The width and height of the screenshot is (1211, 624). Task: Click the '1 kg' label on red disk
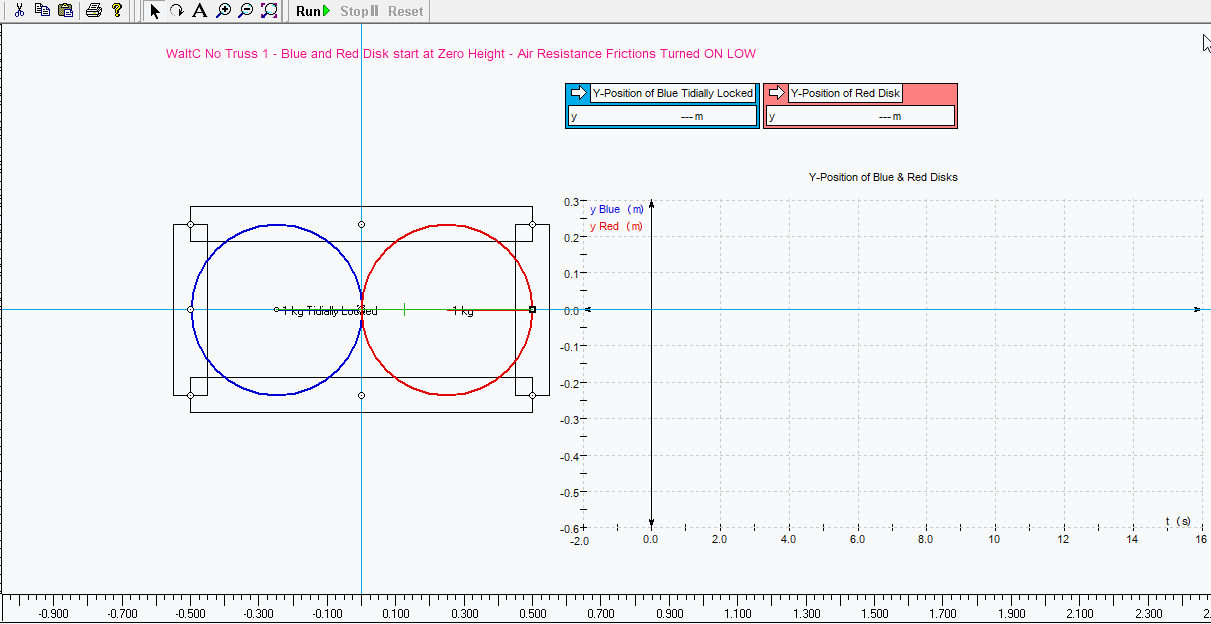click(463, 311)
